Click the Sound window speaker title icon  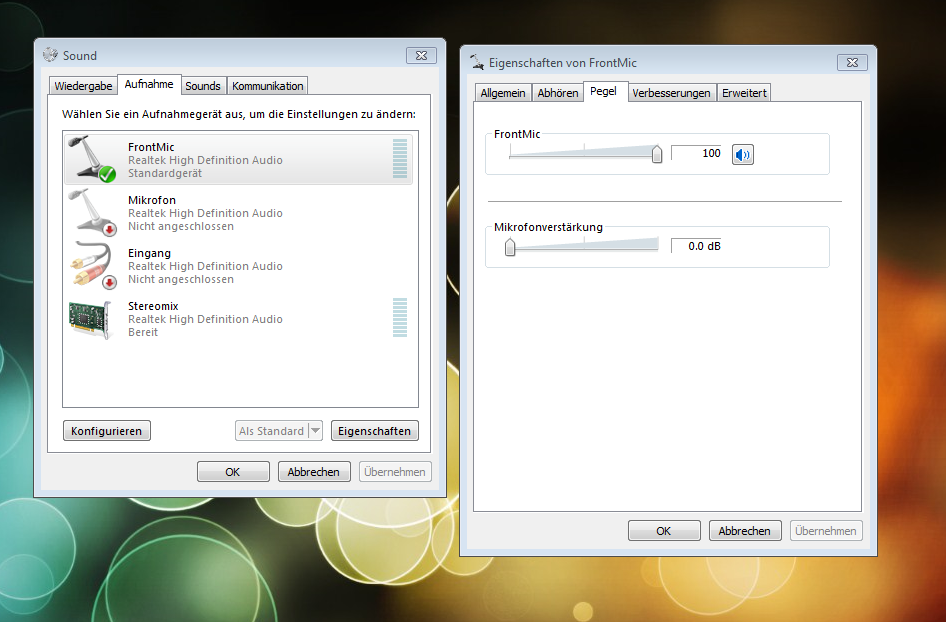tap(51, 55)
